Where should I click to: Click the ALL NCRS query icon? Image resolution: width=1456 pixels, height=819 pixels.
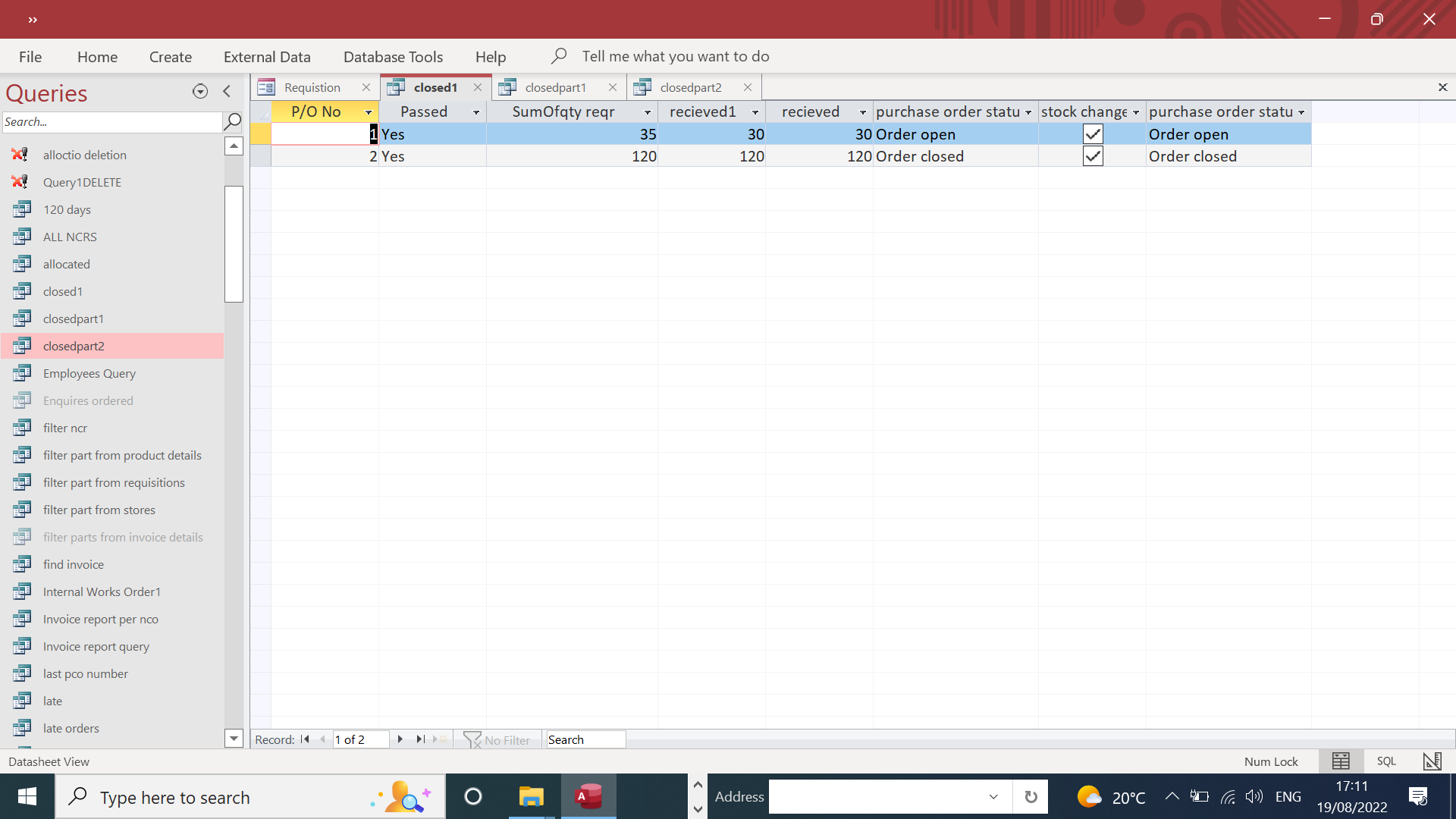(x=22, y=237)
